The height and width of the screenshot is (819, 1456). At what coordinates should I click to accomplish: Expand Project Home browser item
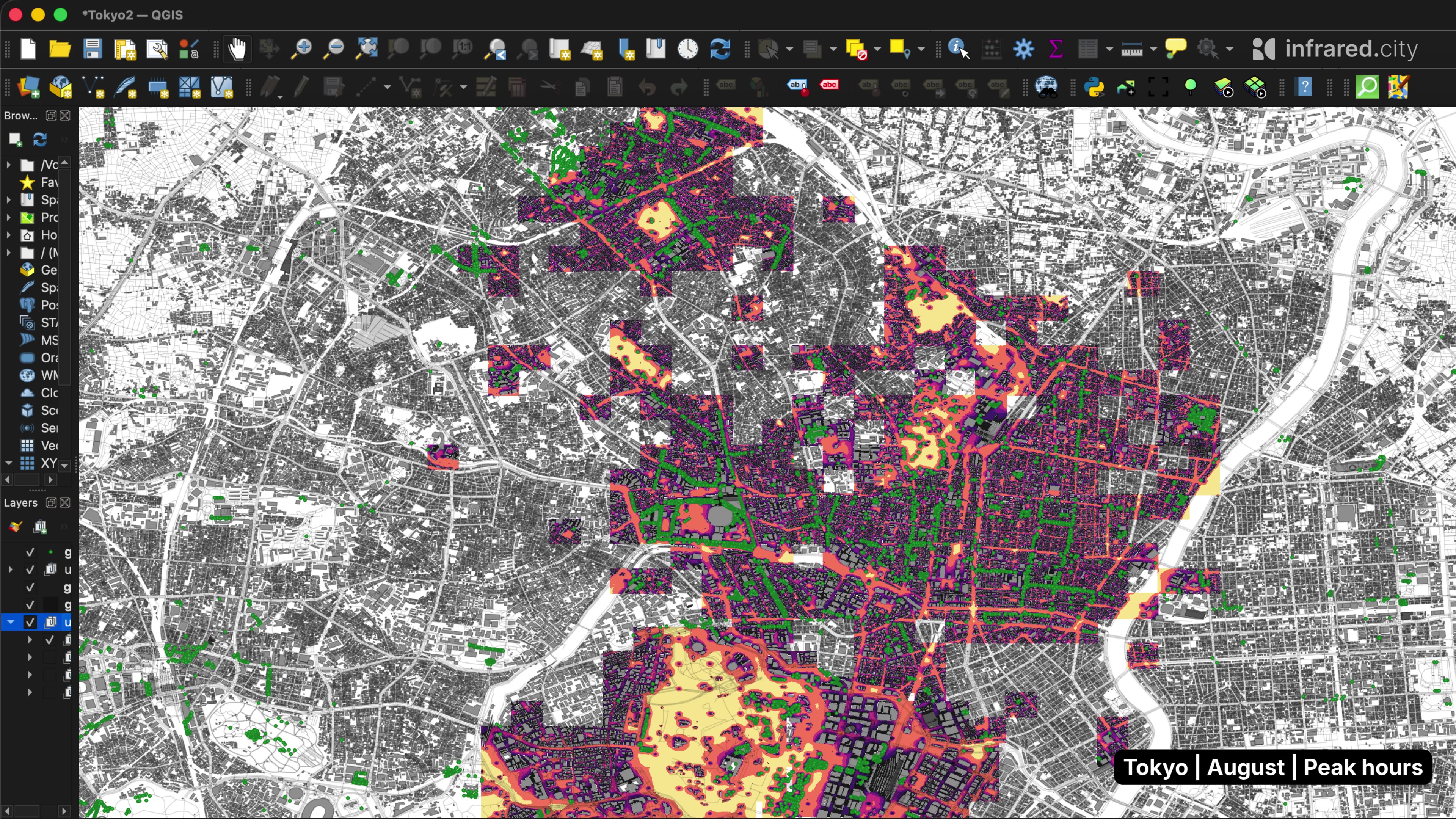click(8, 218)
